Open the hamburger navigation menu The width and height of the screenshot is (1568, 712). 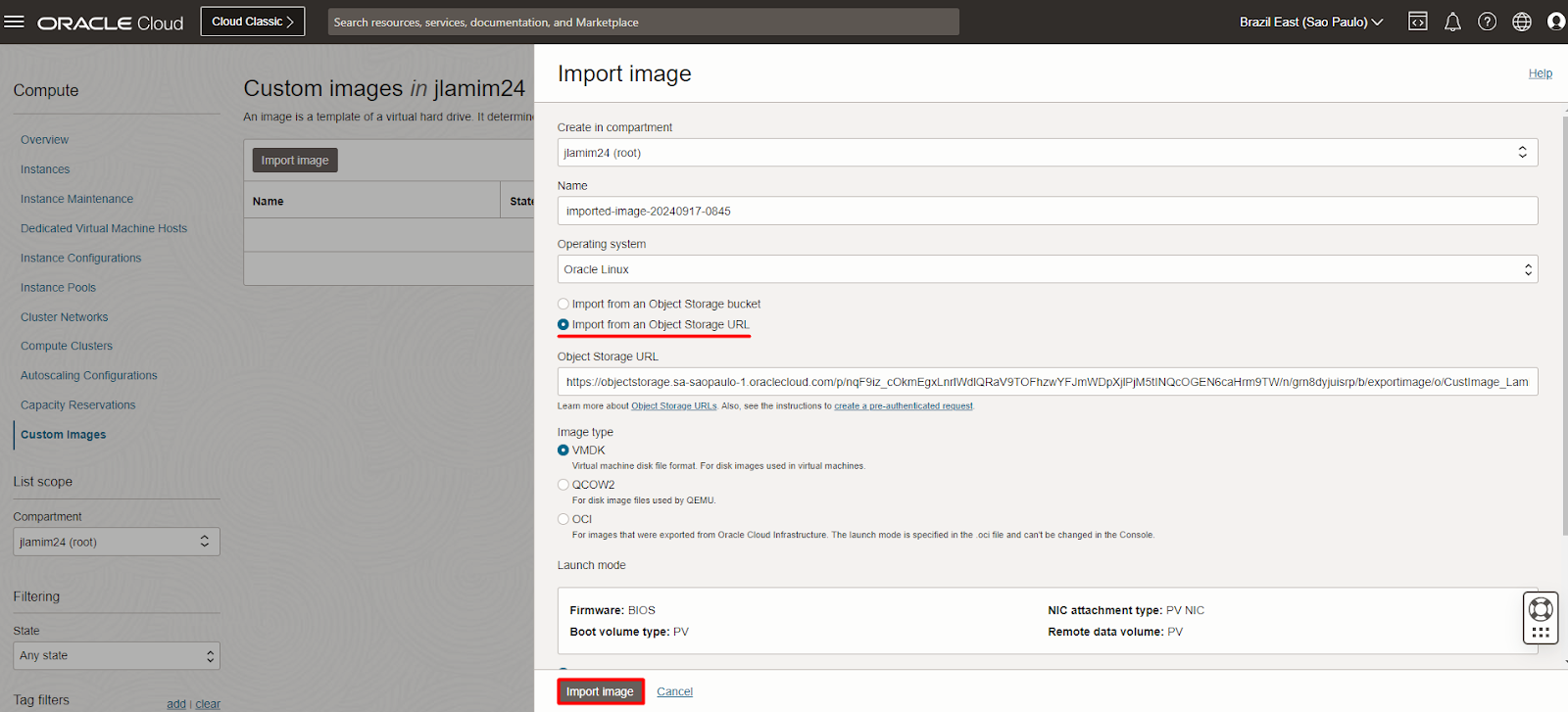14,22
